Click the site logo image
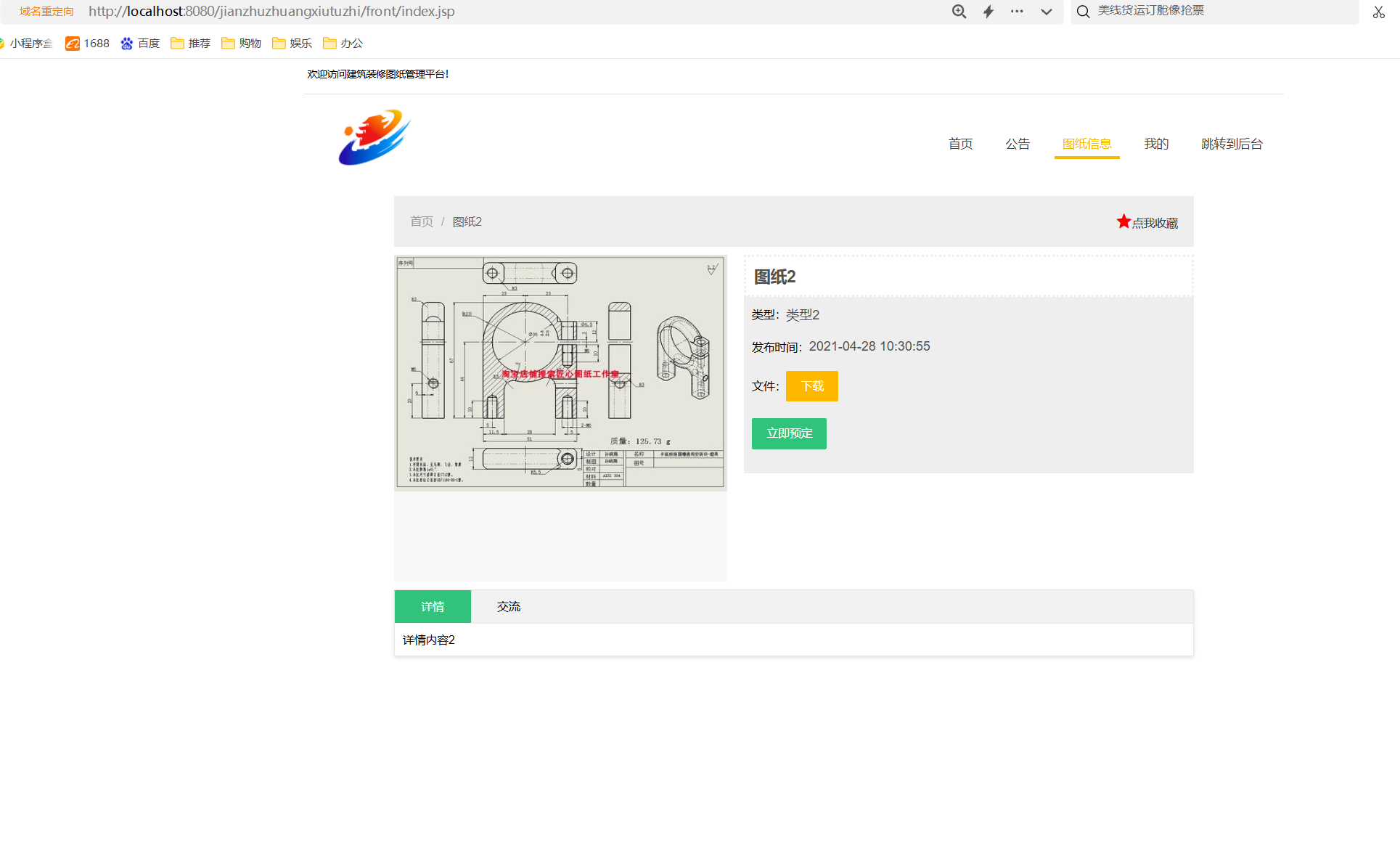This screenshot has width=1400, height=853. click(374, 137)
